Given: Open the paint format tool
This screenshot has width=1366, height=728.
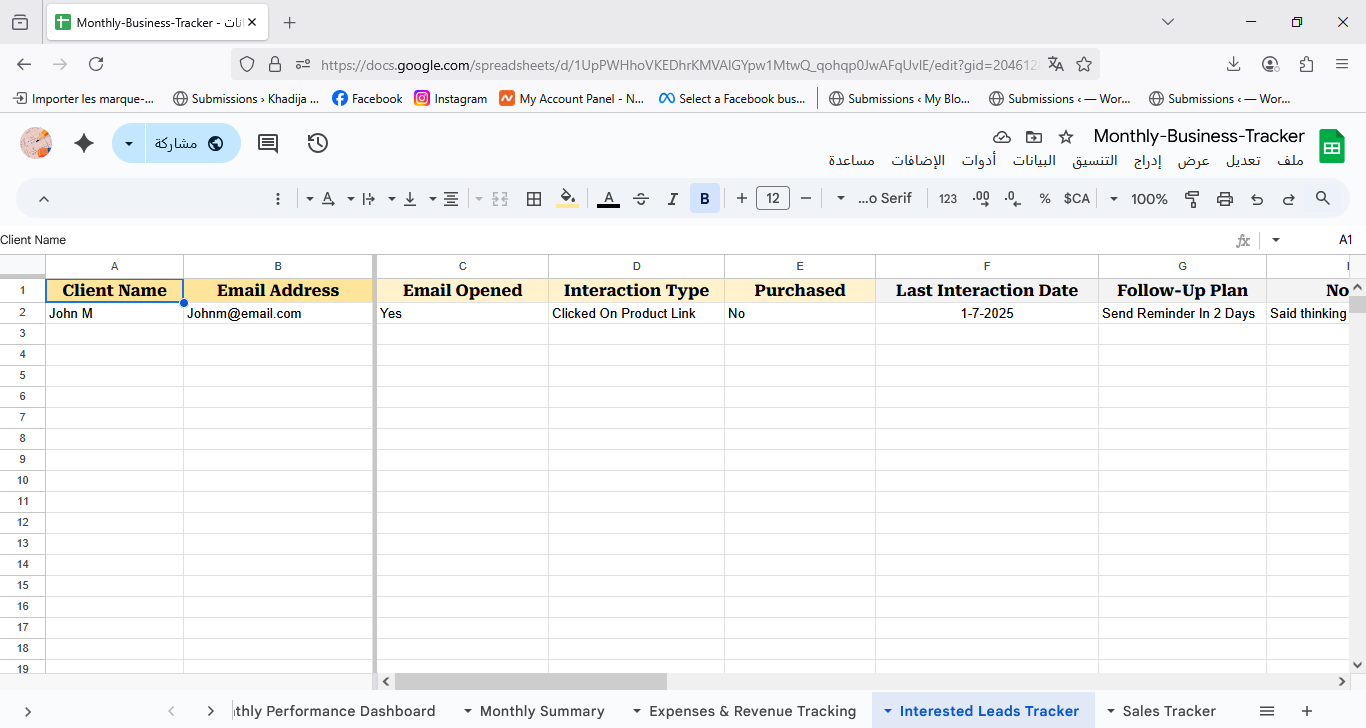Looking at the screenshot, I should click(x=1192, y=199).
